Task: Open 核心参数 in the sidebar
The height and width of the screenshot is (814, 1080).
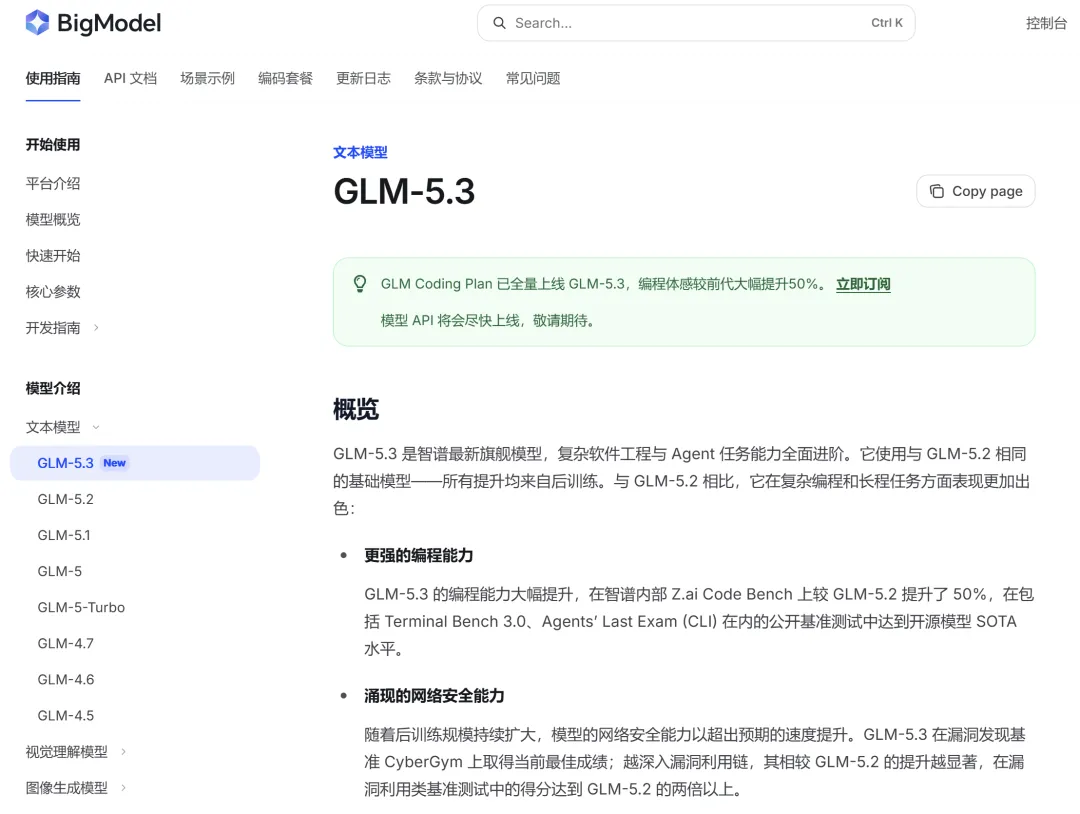Action: coord(53,291)
